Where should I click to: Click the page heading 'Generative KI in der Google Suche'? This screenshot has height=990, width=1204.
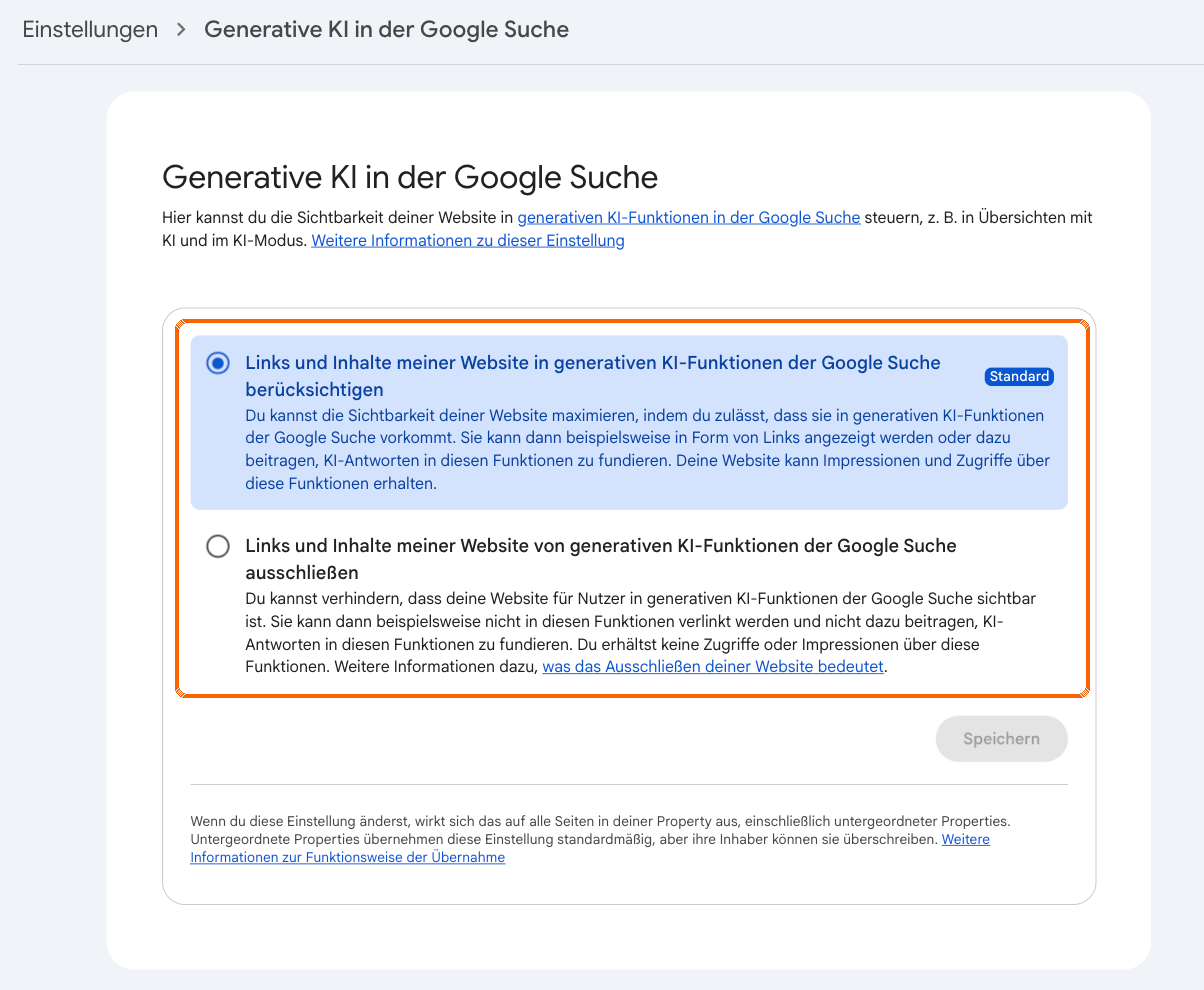(x=410, y=177)
